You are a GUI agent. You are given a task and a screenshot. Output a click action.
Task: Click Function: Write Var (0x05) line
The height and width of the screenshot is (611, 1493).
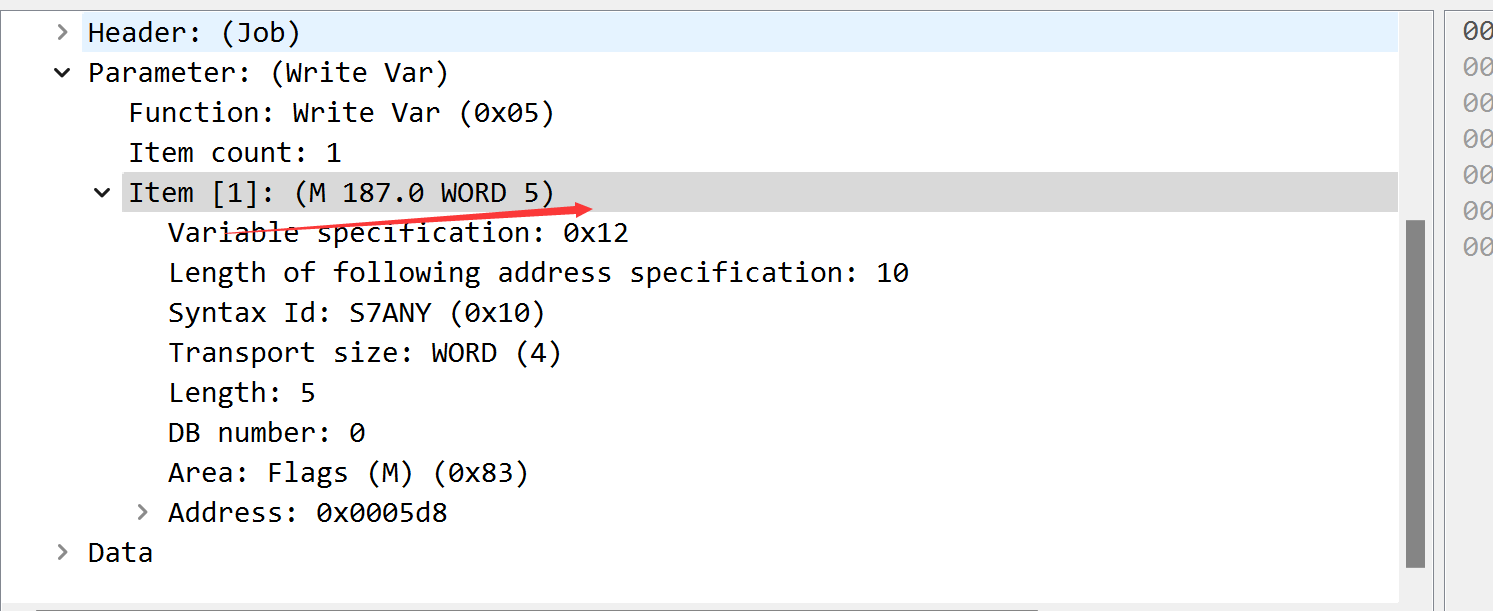pyautogui.click(x=341, y=113)
